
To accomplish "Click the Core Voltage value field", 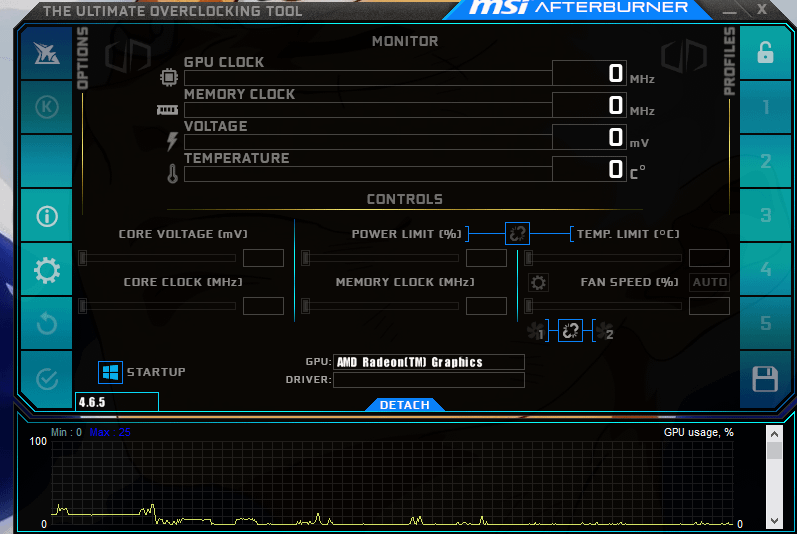I will (263, 258).
